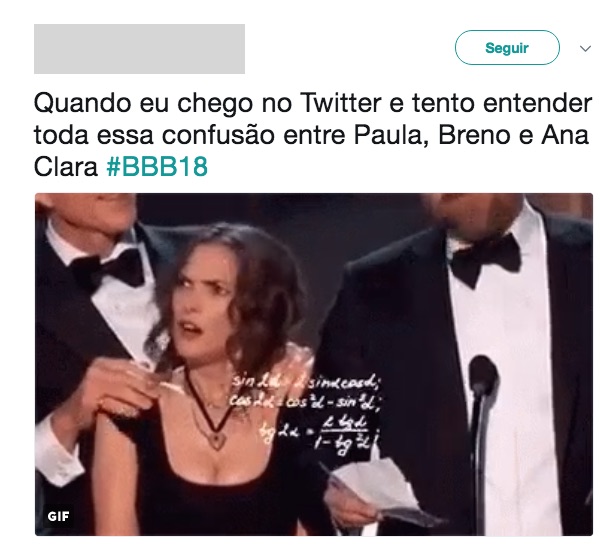This screenshot has width=600, height=550.
Task: Click the word Clara before the hashtag
Action: 66,167
